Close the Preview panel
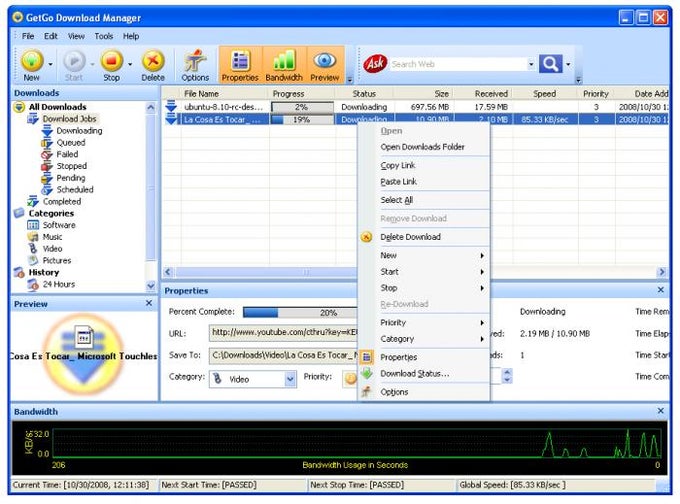This screenshot has height=504, width=680. pyautogui.click(x=149, y=303)
